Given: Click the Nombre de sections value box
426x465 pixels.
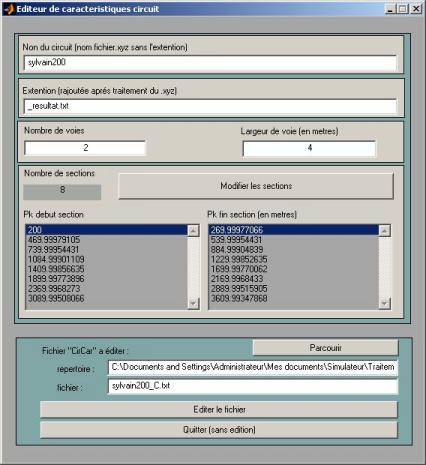Looking at the screenshot, I should click(62, 192).
